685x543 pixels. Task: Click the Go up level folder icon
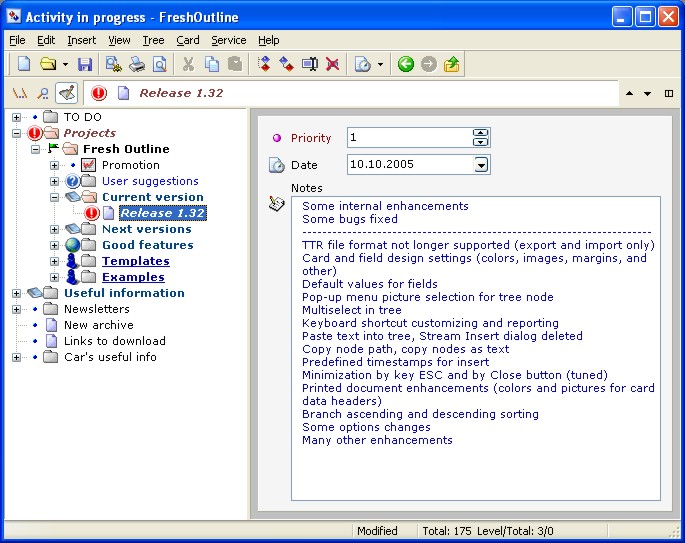(x=451, y=64)
